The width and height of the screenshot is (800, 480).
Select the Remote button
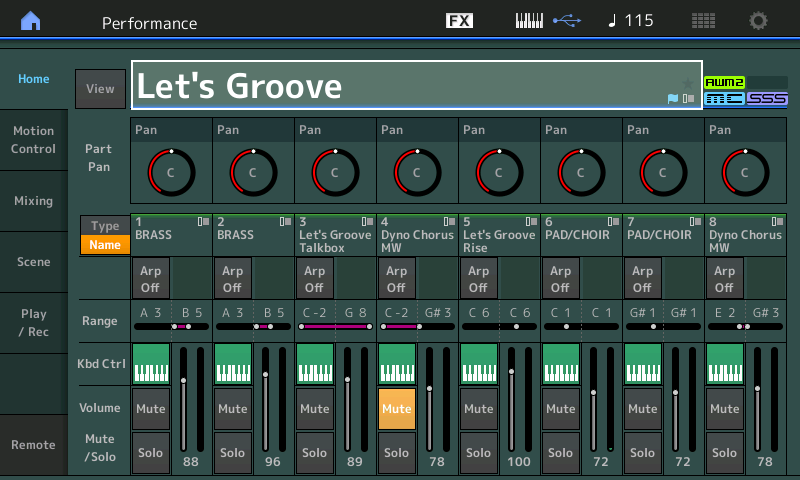click(34, 445)
